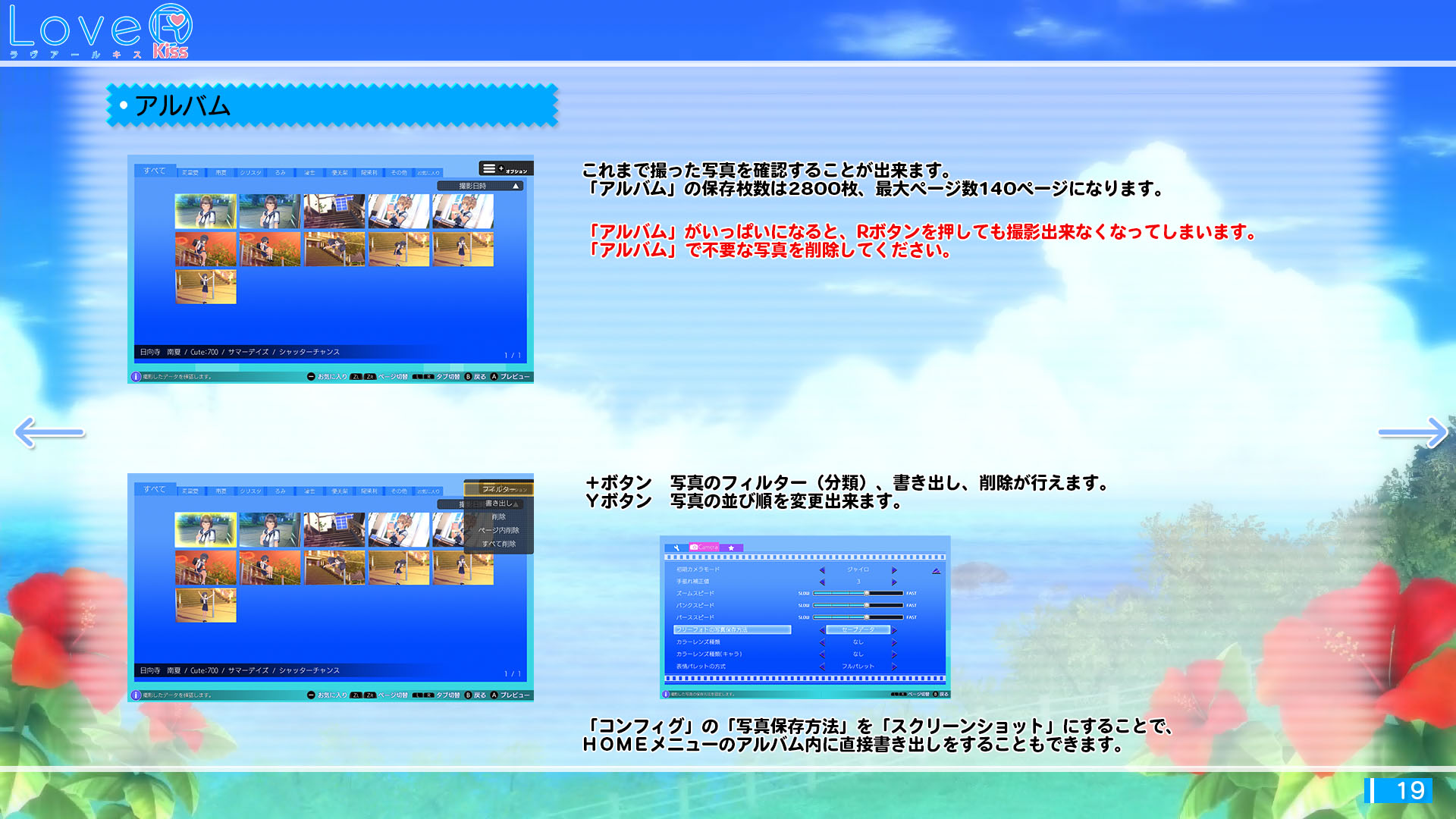Click left arrow for カラーレンズ種類(キャラ) setting
The width and height of the screenshot is (1456, 819).
(822, 654)
